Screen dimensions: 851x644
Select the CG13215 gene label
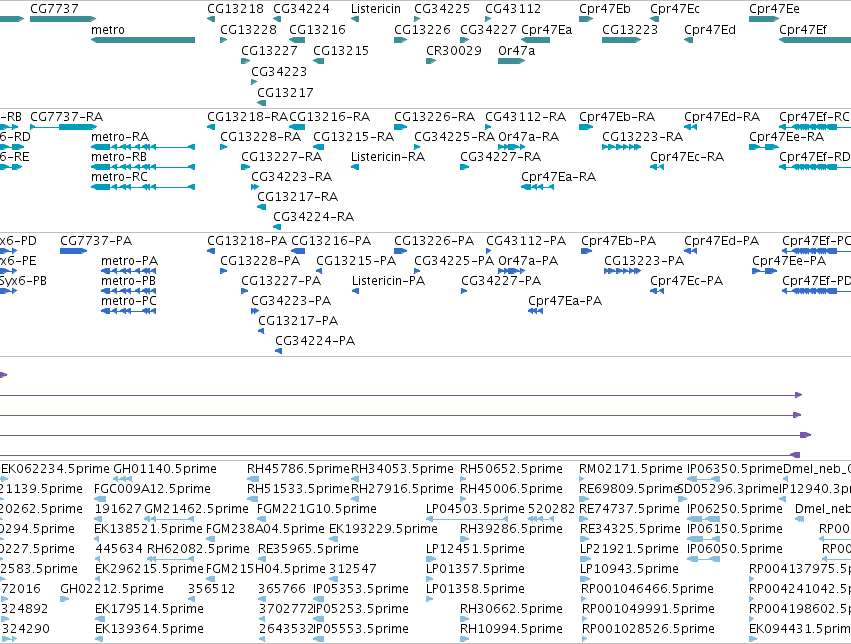(x=341, y=50)
